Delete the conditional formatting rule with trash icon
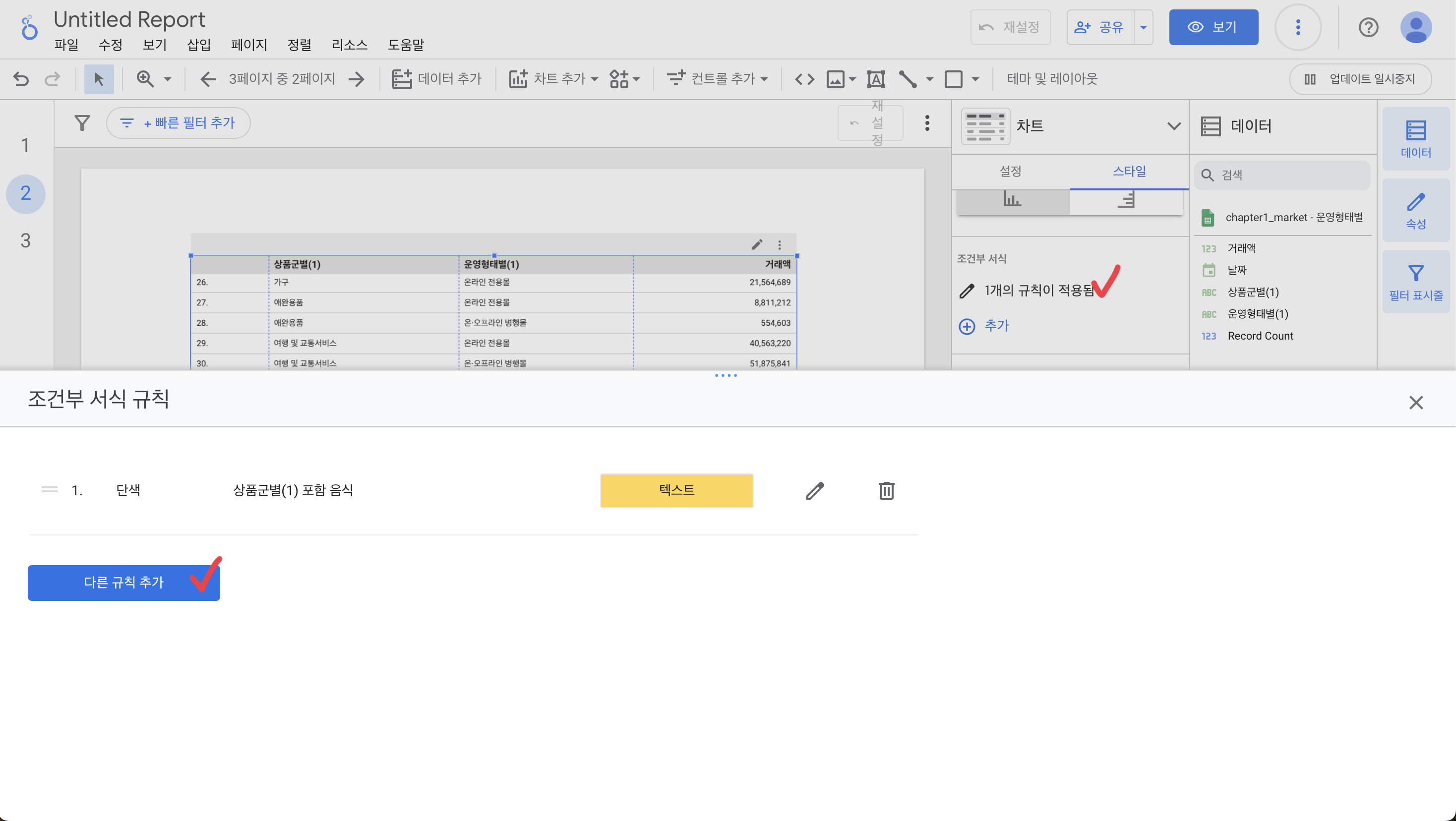This screenshot has width=1456, height=821. (886, 490)
